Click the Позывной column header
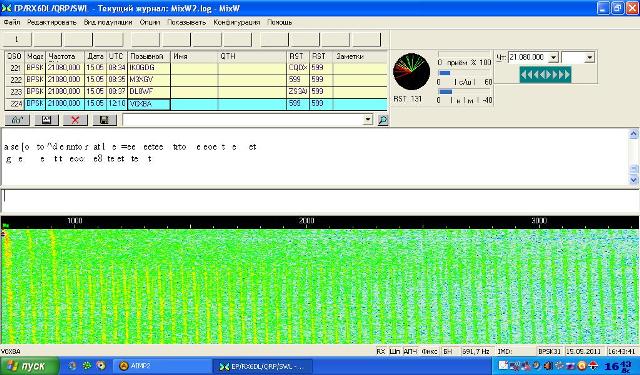 point(149,56)
